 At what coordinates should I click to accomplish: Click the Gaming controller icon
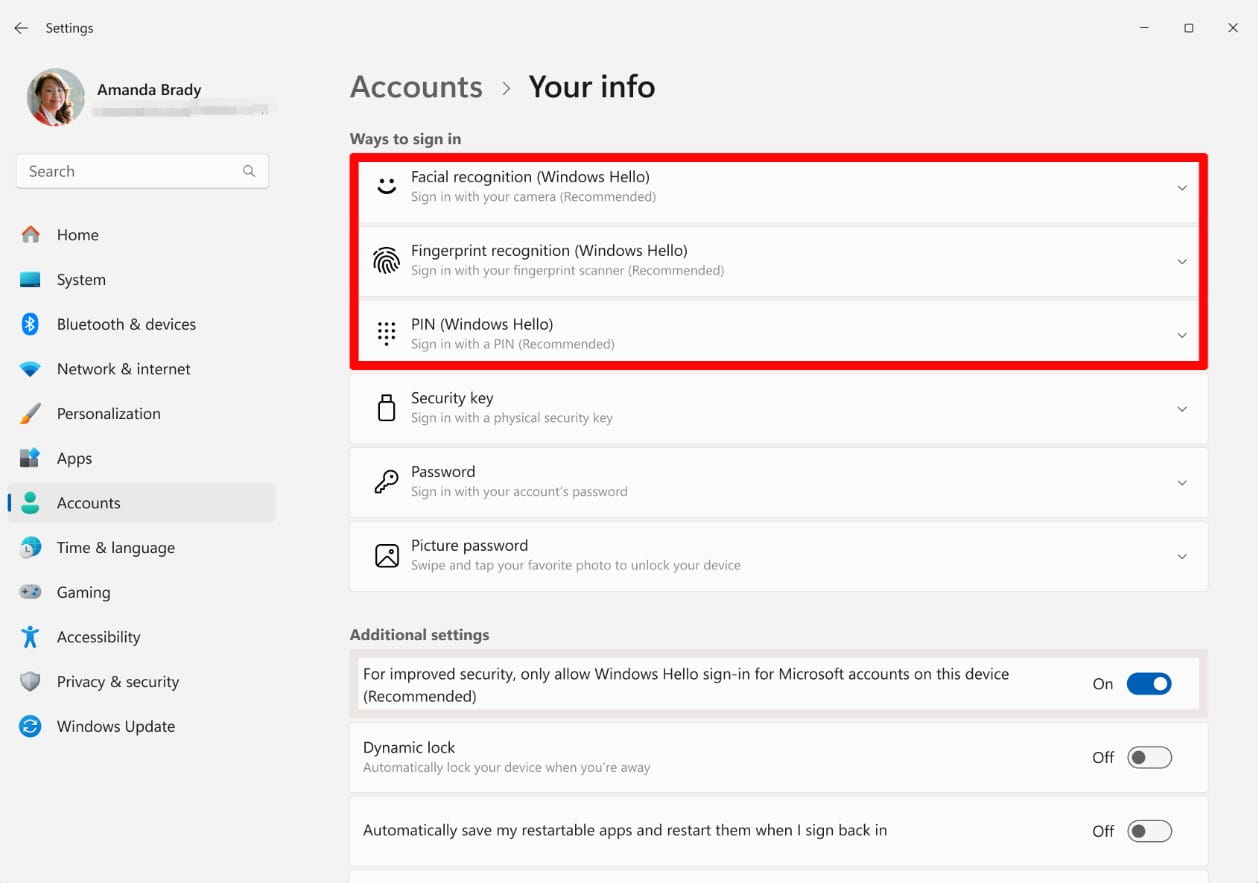tap(31, 592)
